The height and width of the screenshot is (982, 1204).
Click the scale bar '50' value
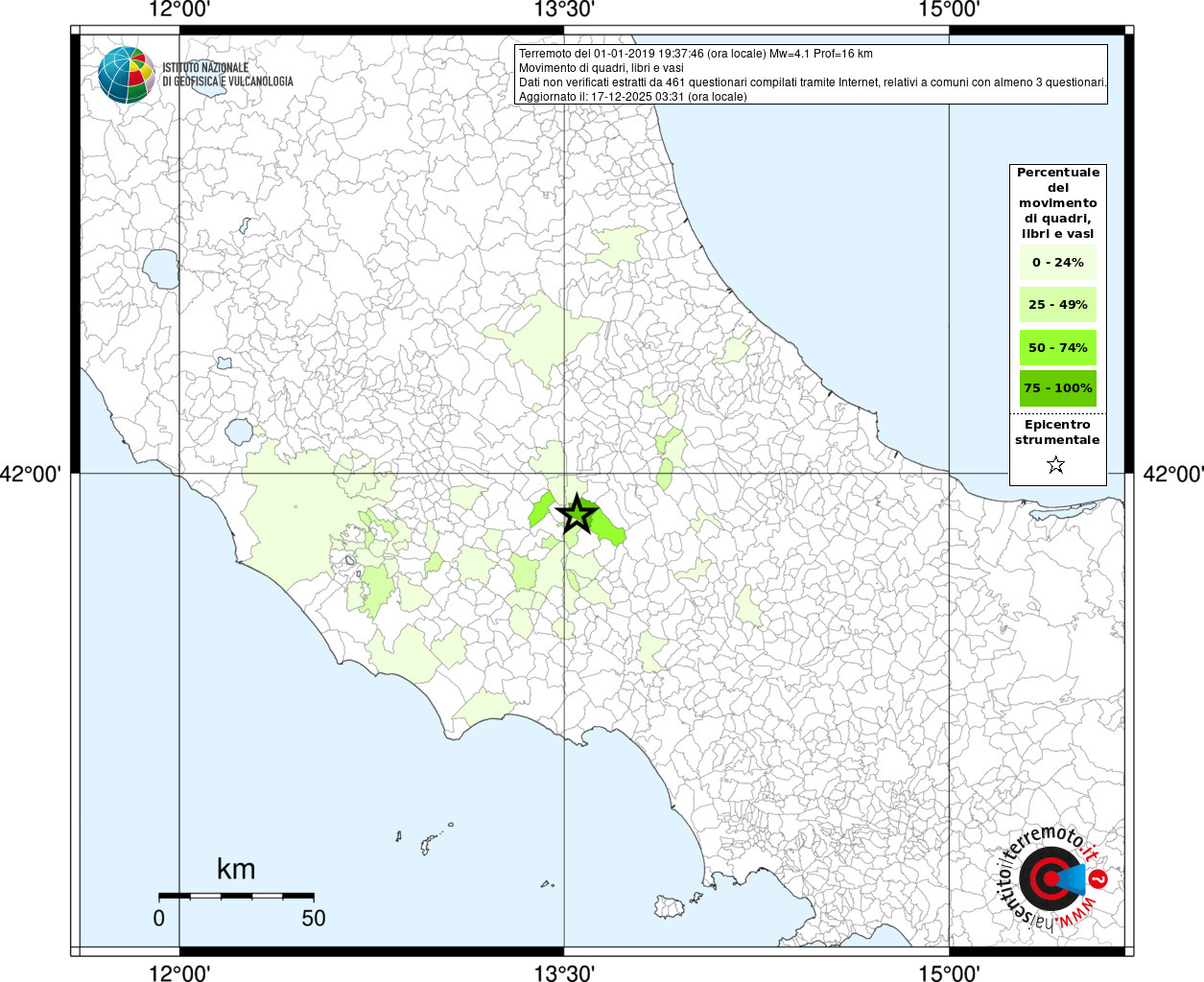314,918
